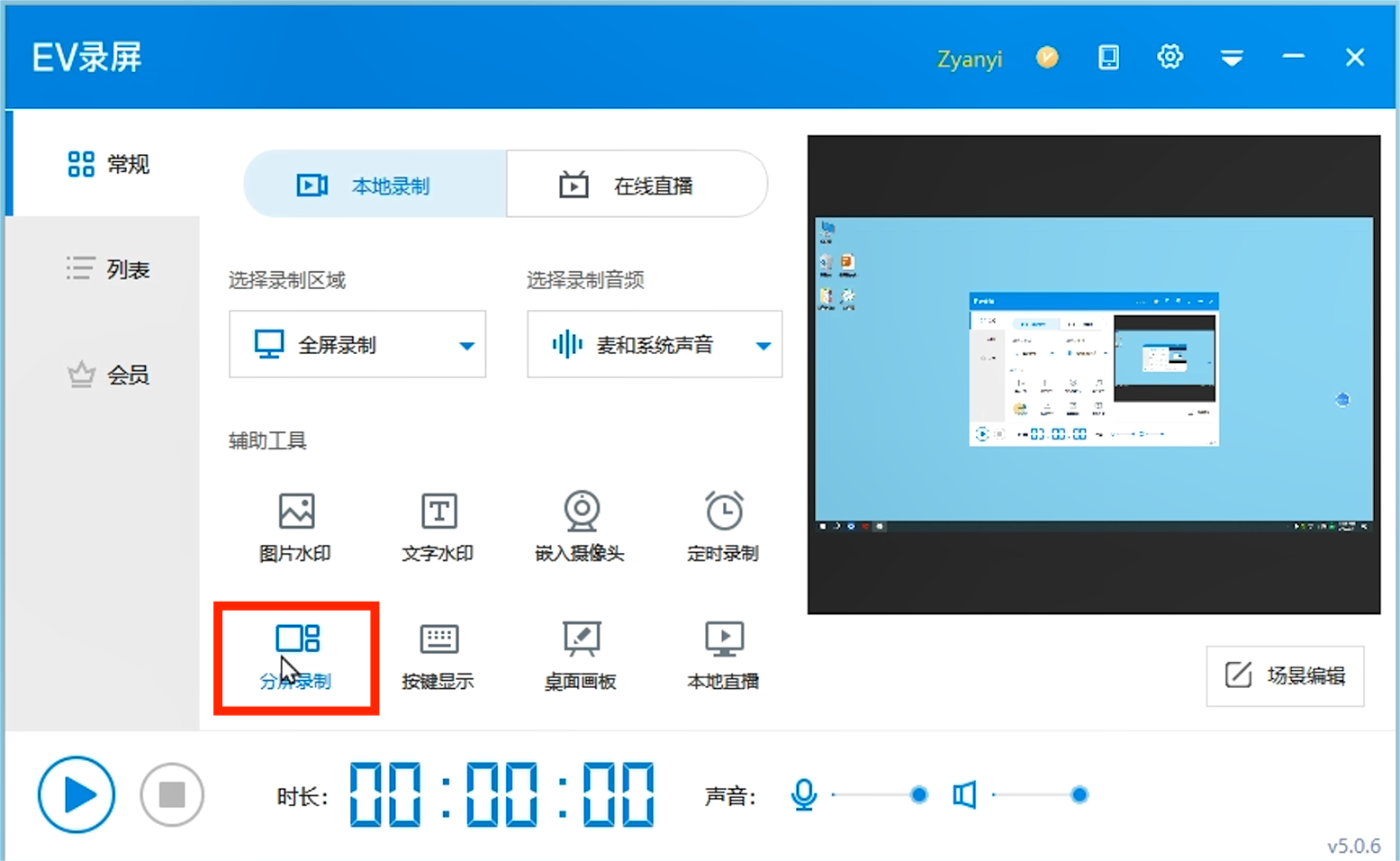Image resolution: width=1400 pixels, height=861 pixels.
Task: Open the 本地直播 local streaming tool
Action: (x=723, y=656)
